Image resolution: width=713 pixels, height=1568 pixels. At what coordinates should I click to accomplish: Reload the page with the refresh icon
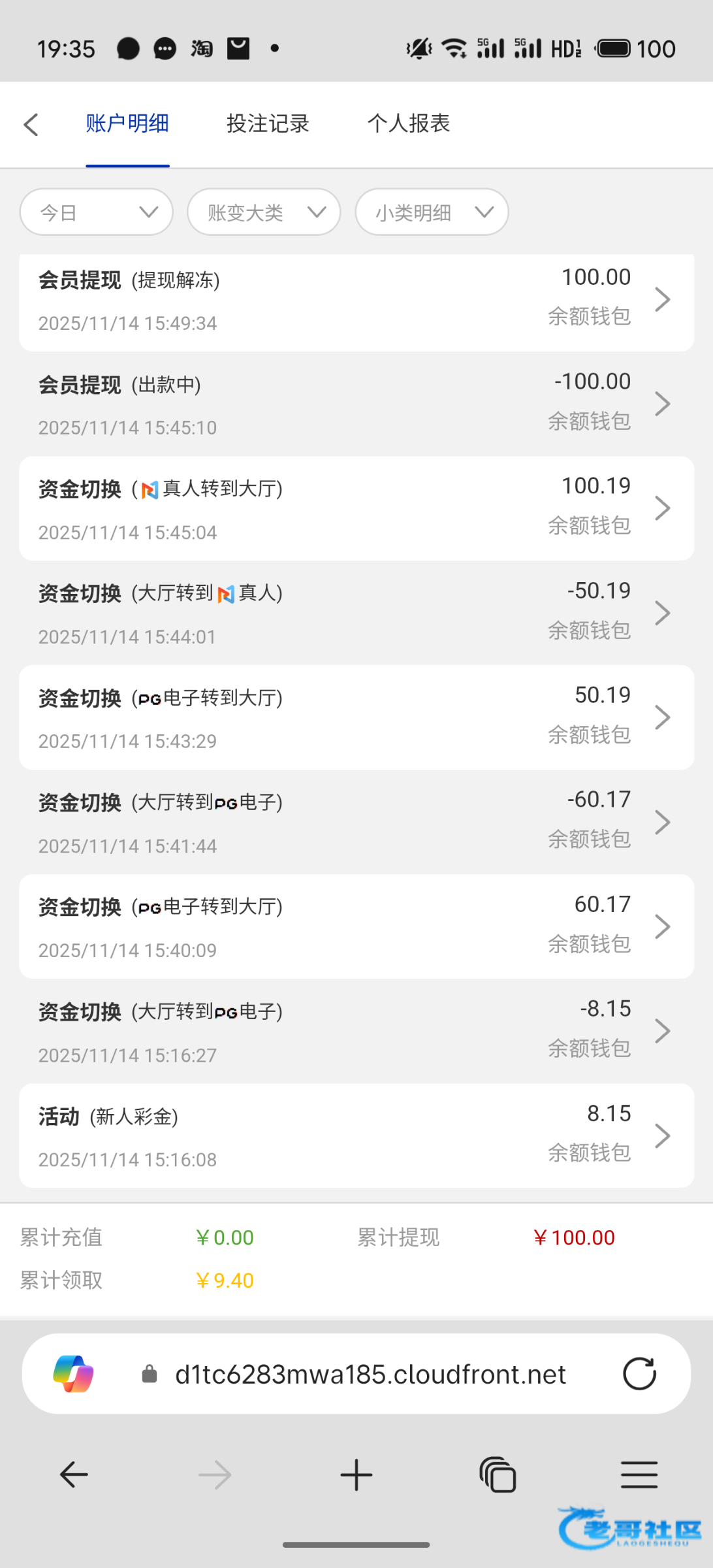click(x=639, y=1373)
